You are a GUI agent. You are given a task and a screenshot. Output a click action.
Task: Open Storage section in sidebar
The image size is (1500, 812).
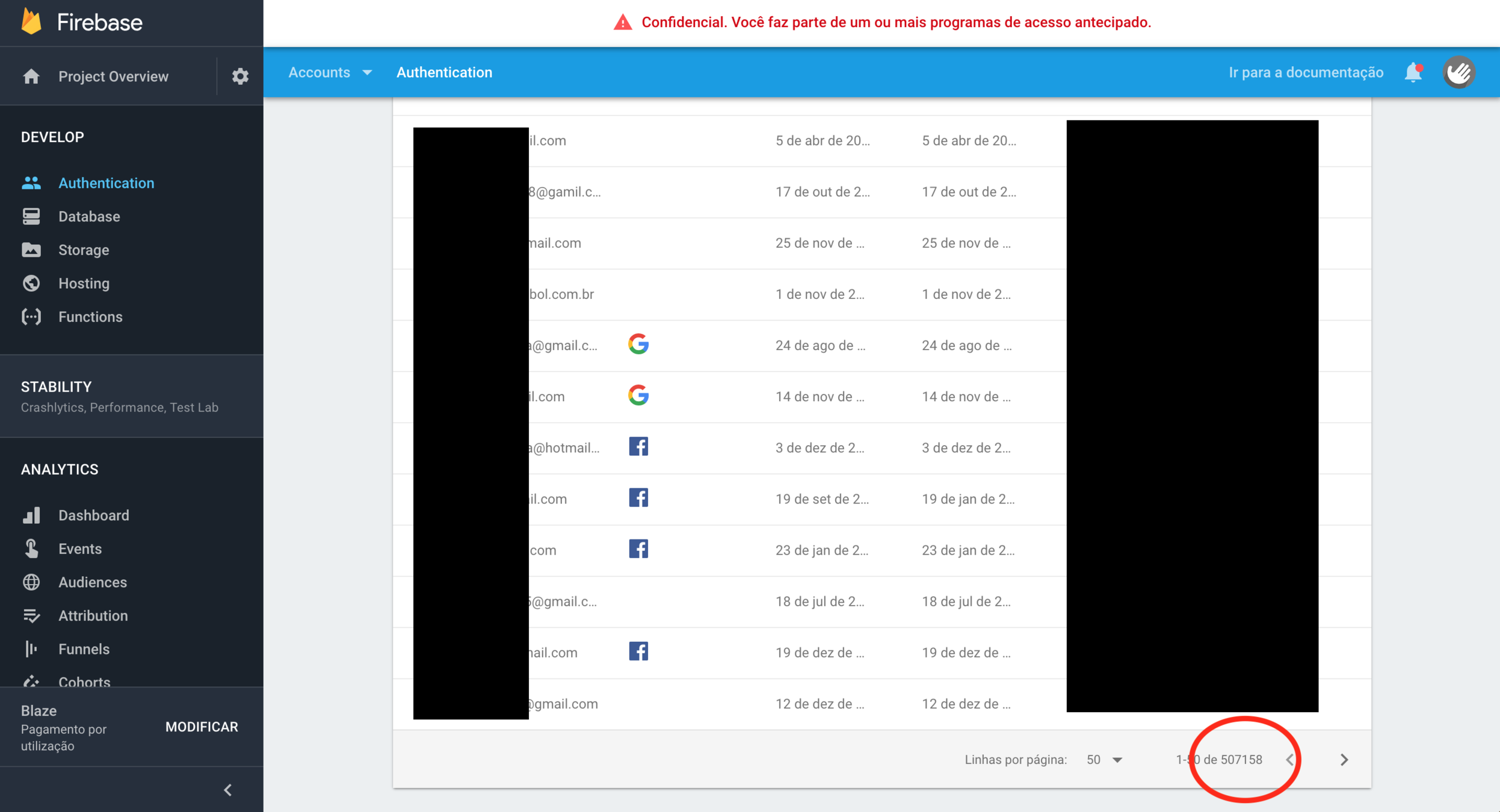84,250
